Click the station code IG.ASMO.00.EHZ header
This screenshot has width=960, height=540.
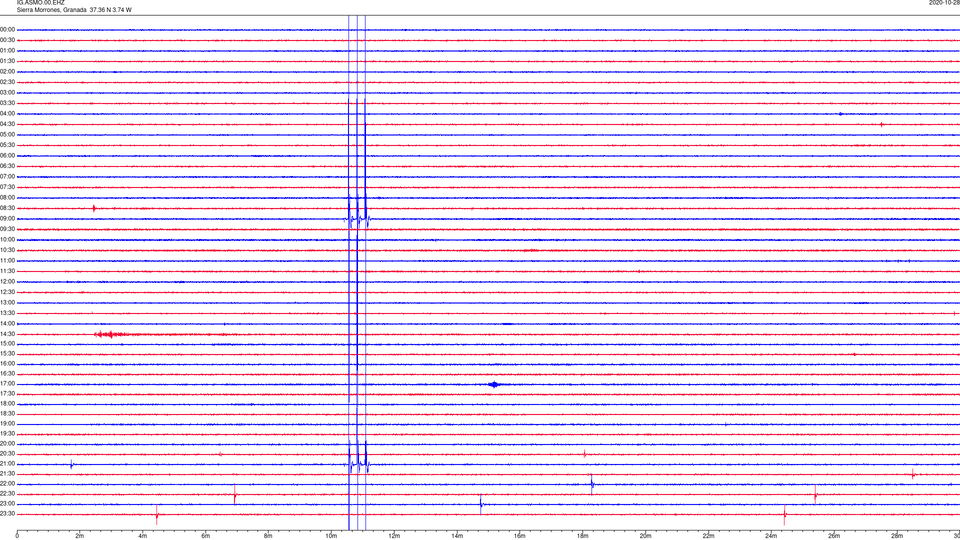40,3
